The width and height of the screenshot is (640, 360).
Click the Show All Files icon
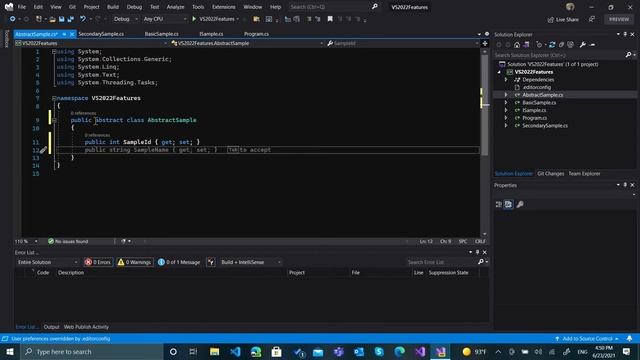click(571, 44)
